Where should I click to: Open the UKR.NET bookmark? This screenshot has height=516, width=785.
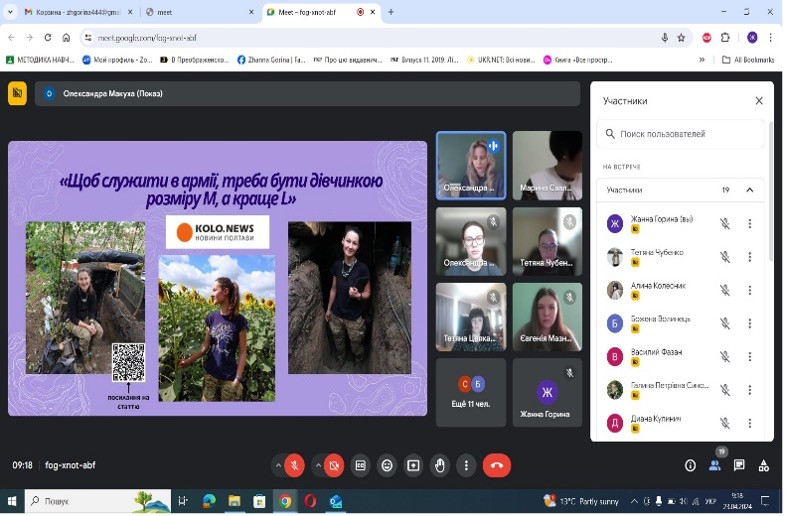tap(501, 60)
